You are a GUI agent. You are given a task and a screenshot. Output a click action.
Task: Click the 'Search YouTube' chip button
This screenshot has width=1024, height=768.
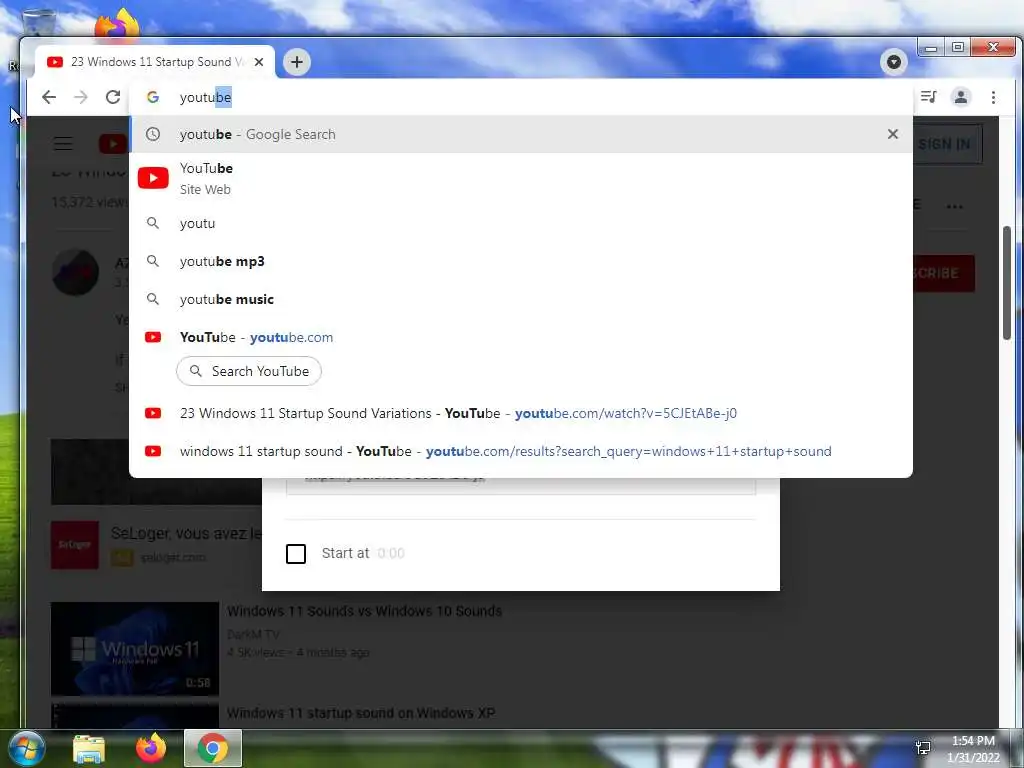249,371
